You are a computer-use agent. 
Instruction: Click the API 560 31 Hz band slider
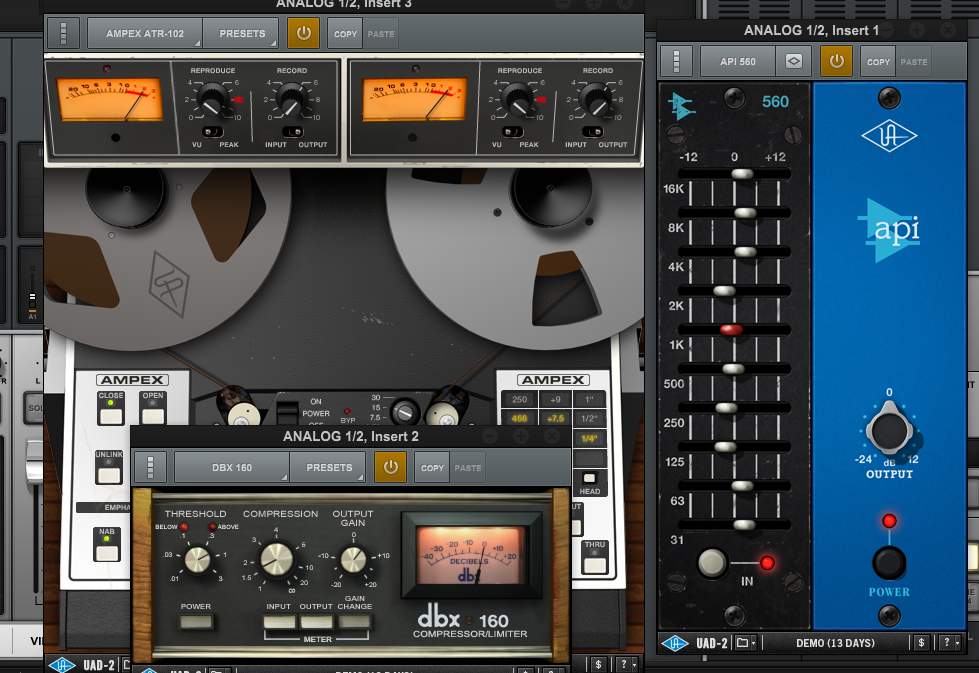744,525
